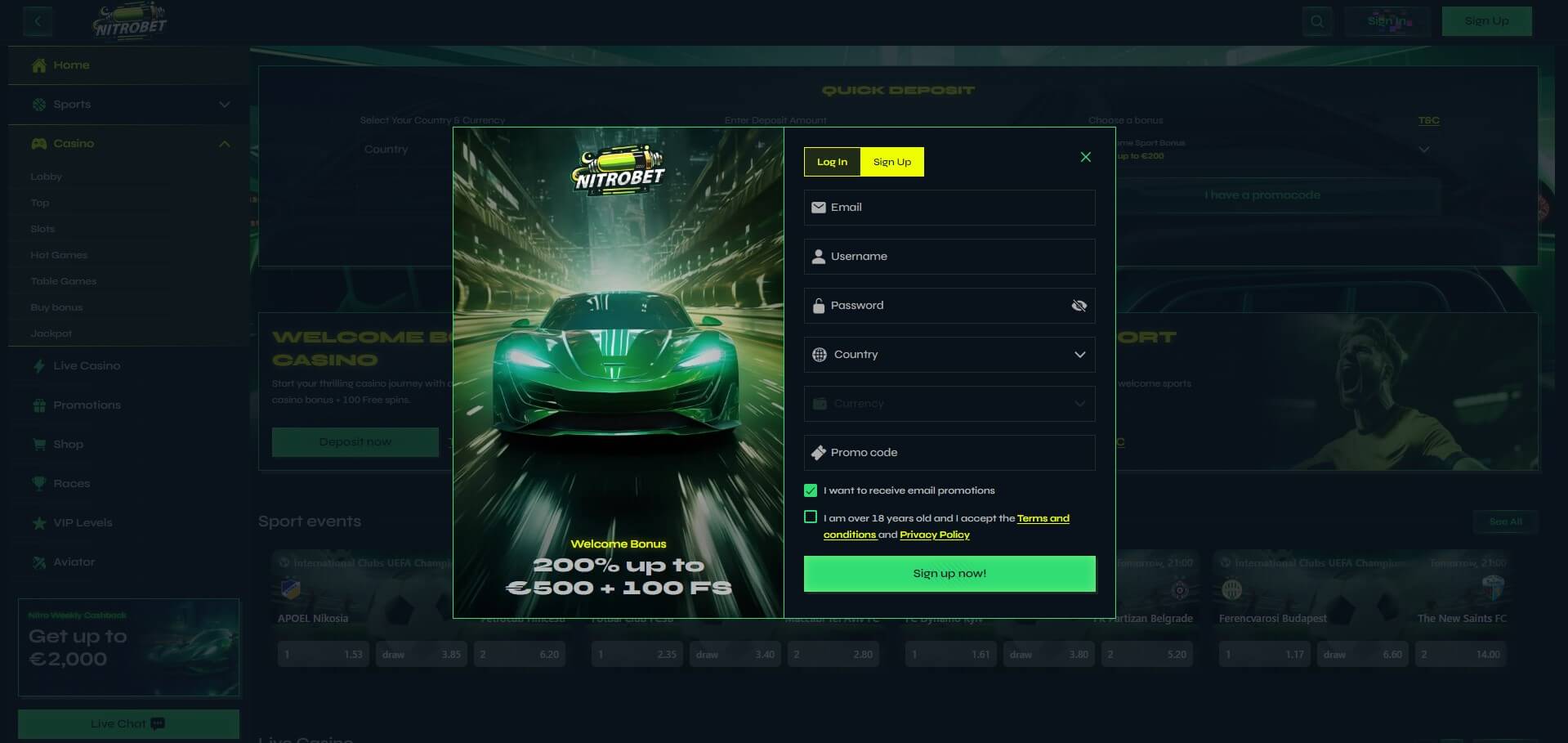Click the VIP Levels star icon
The width and height of the screenshot is (1568, 743).
tap(38, 523)
